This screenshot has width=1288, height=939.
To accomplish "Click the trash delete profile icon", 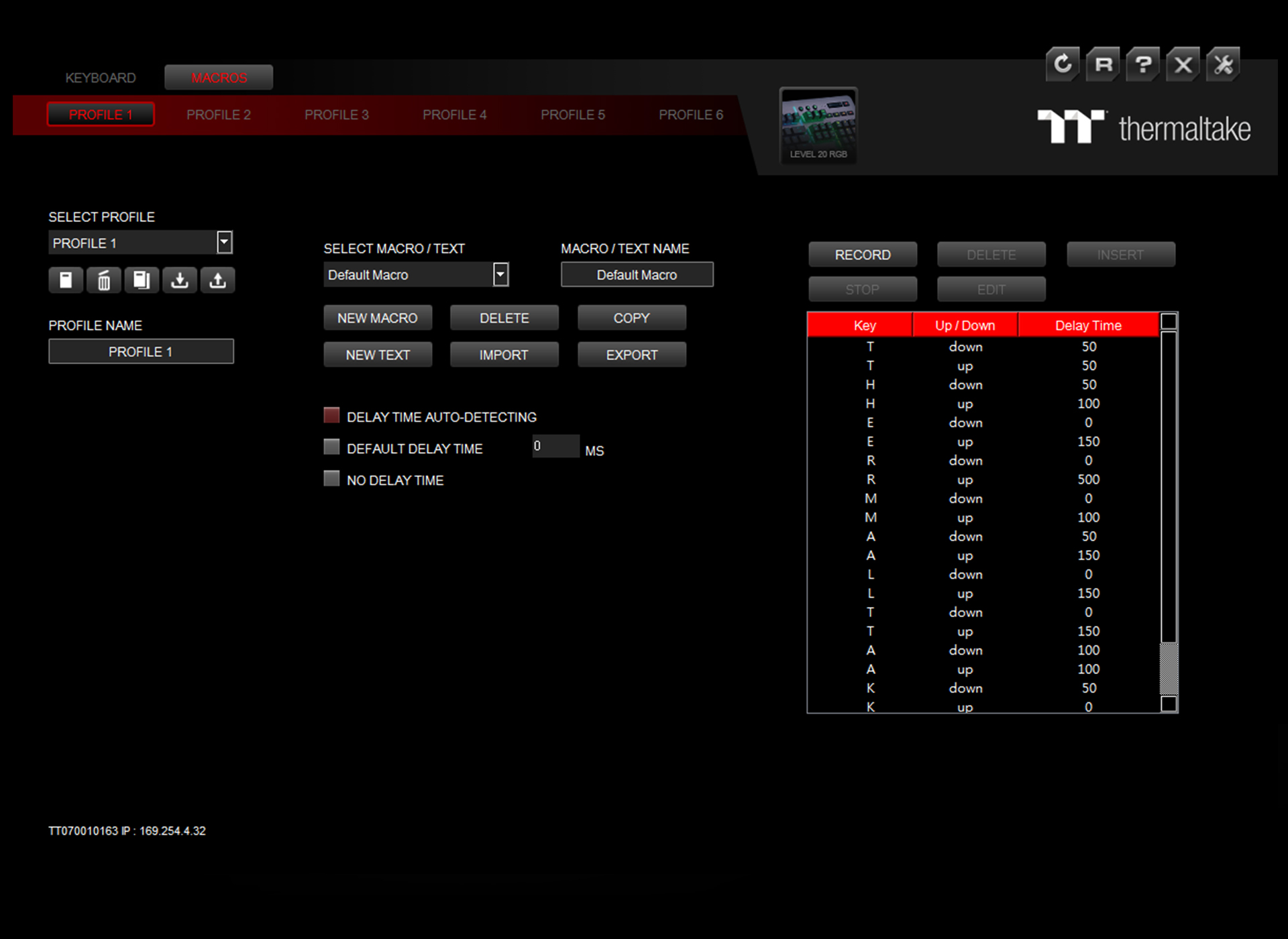I will coord(104,280).
